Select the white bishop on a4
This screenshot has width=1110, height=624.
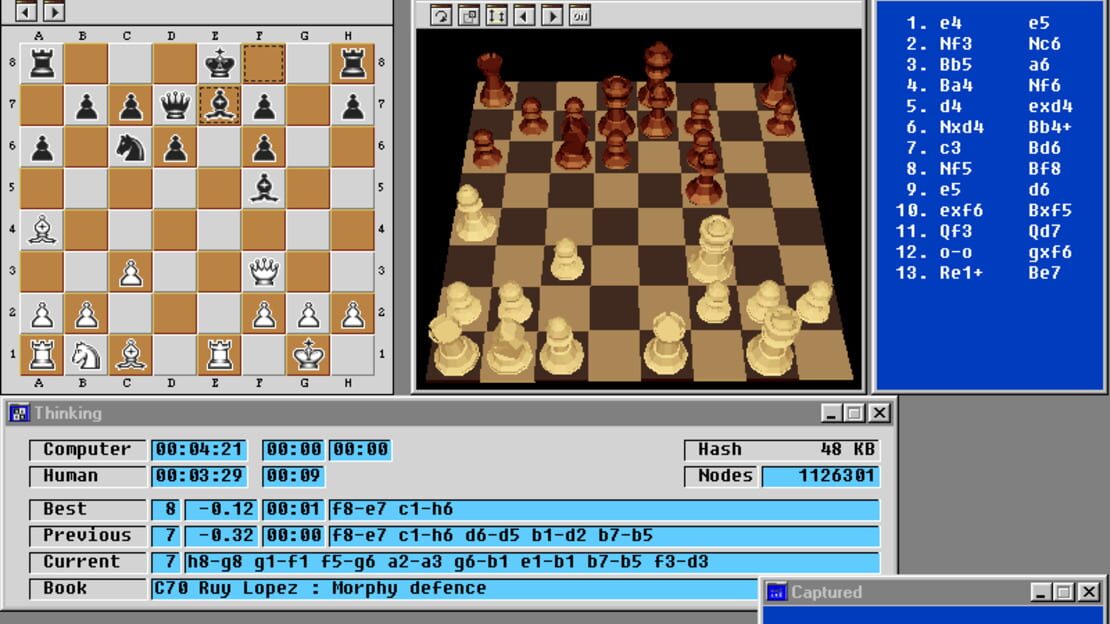point(42,230)
